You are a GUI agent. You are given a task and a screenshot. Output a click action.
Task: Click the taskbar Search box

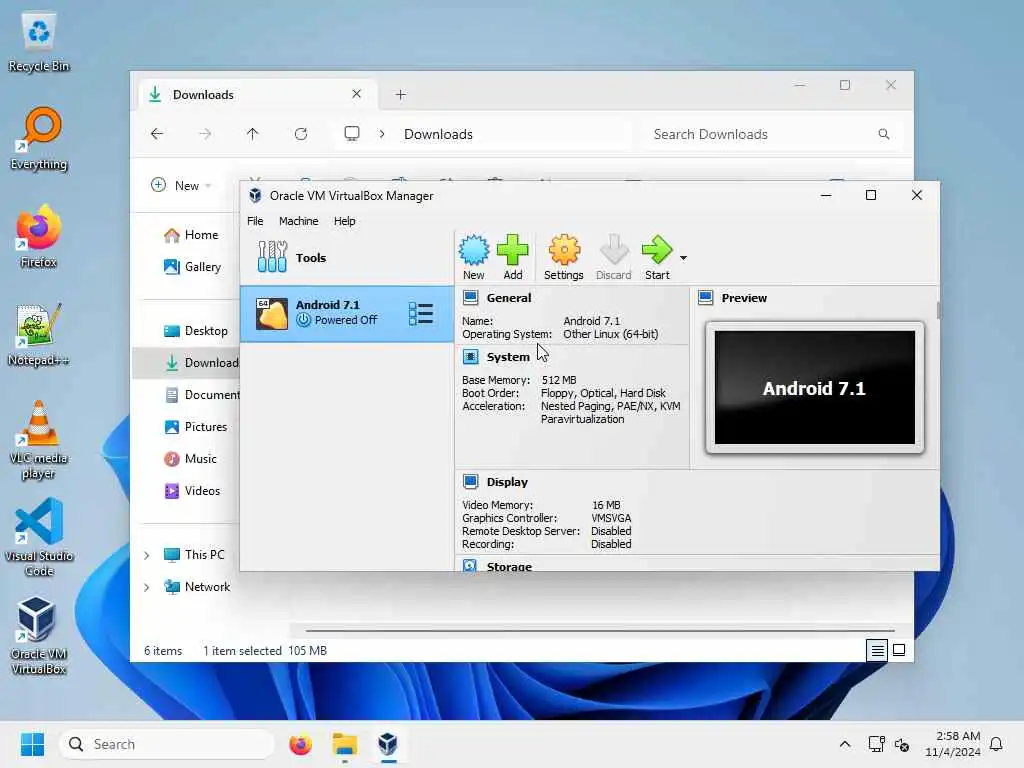167,744
